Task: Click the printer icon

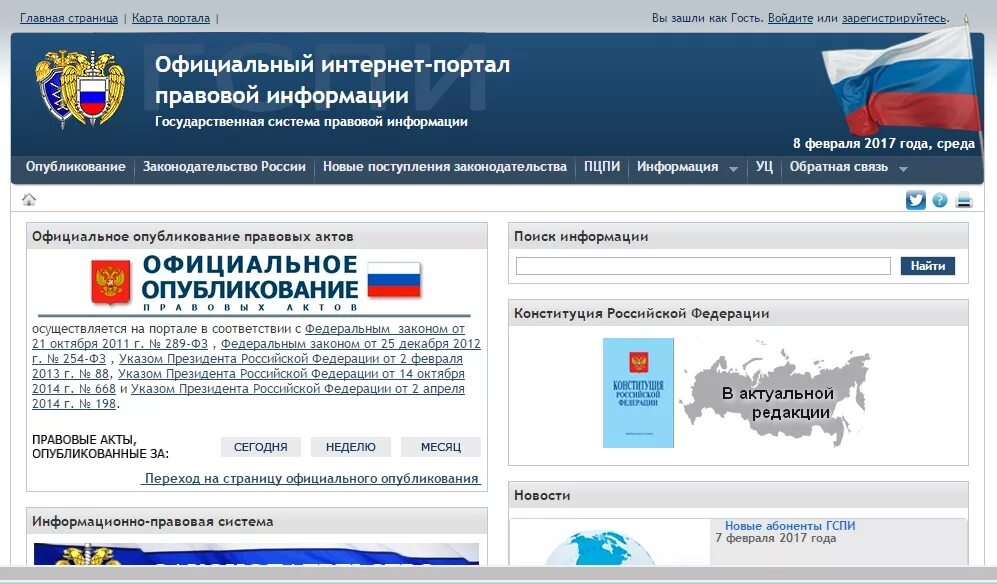Action: pyautogui.click(x=964, y=200)
